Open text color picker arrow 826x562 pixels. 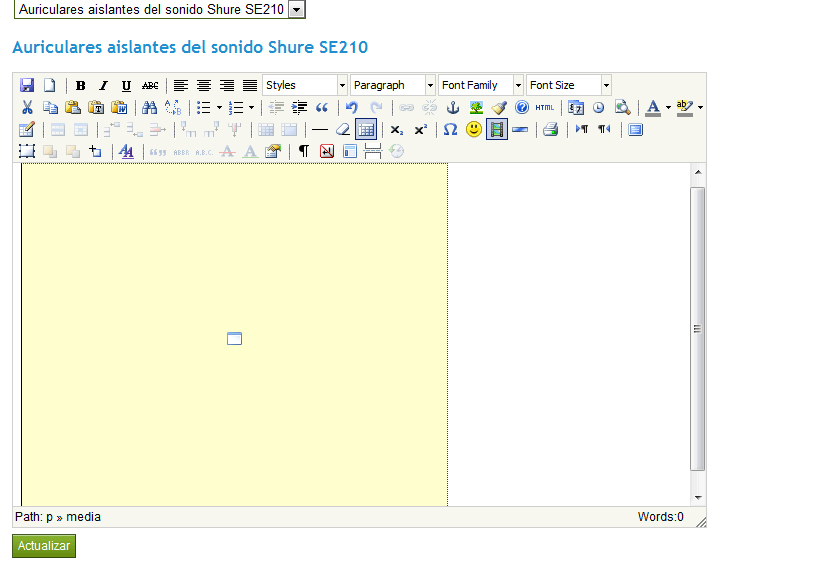pyautogui.click(x=668, y=107)
